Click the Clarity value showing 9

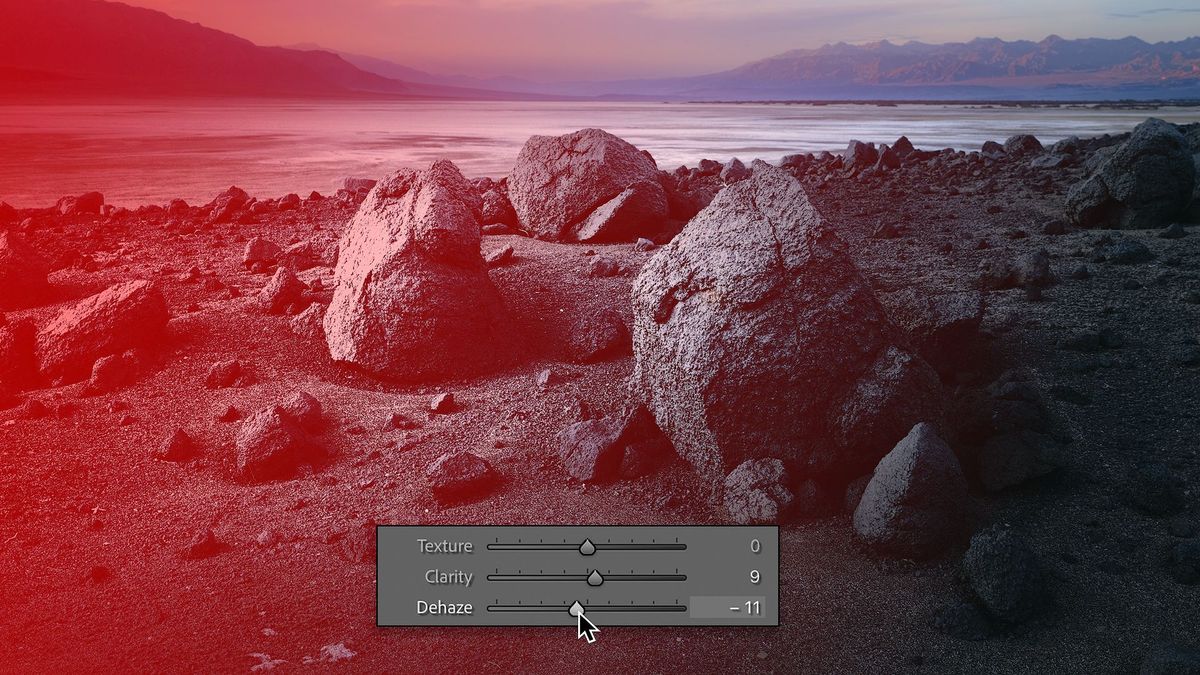[756, 577]
